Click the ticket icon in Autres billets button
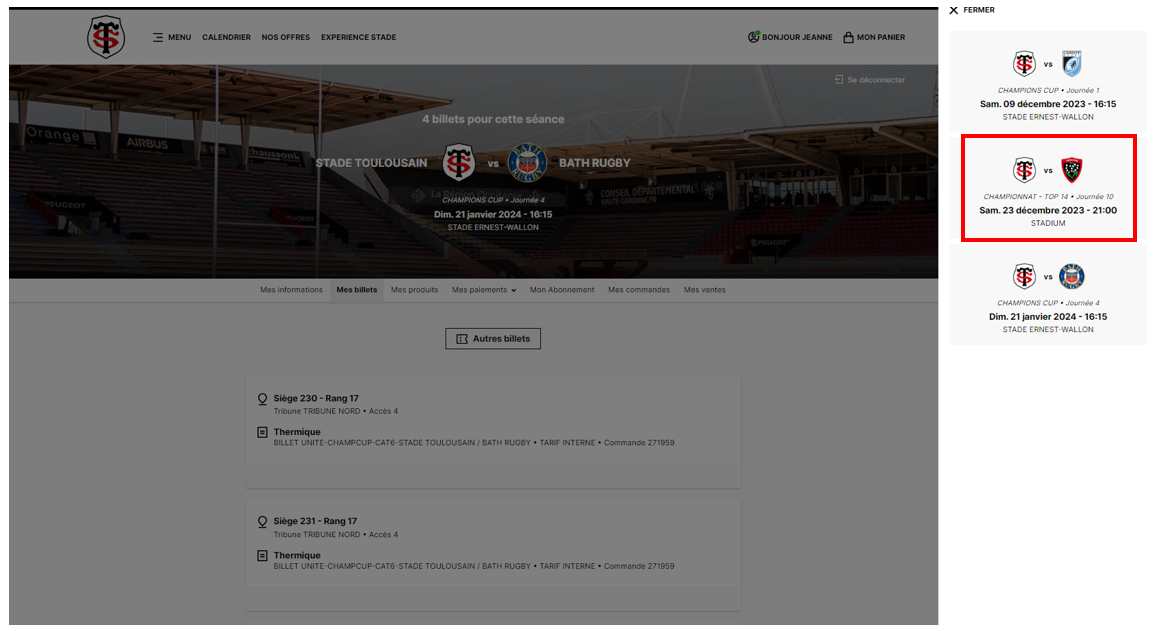 pos(462,339)
